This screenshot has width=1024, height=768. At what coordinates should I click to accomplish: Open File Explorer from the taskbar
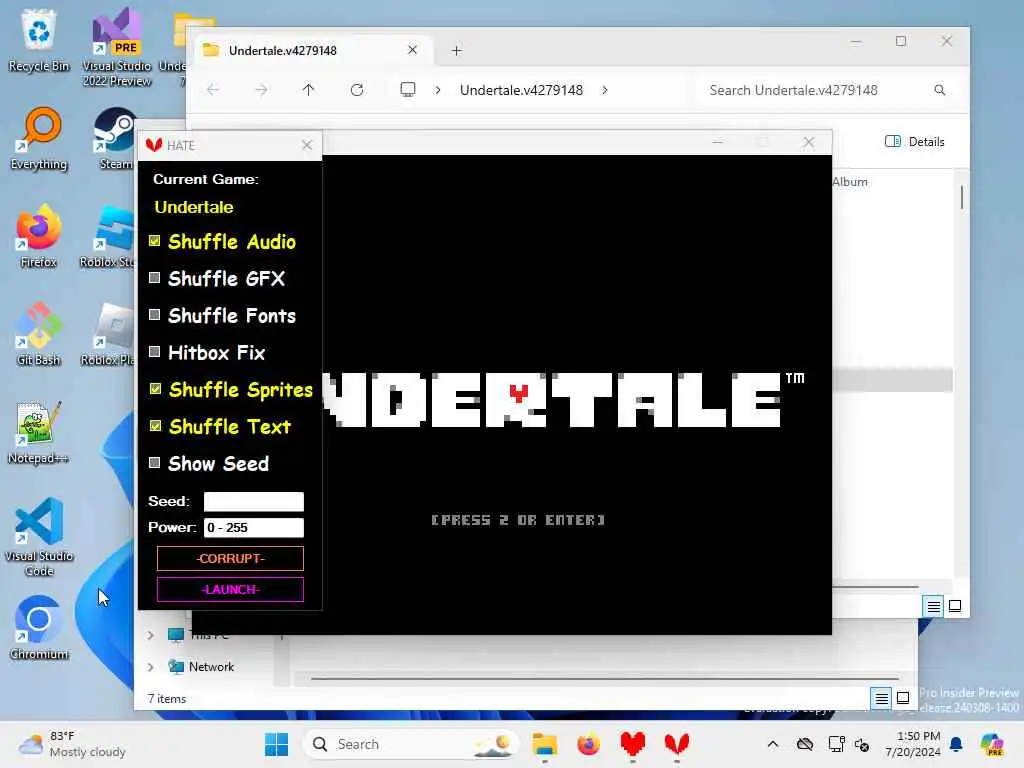(x=544, y=744)
